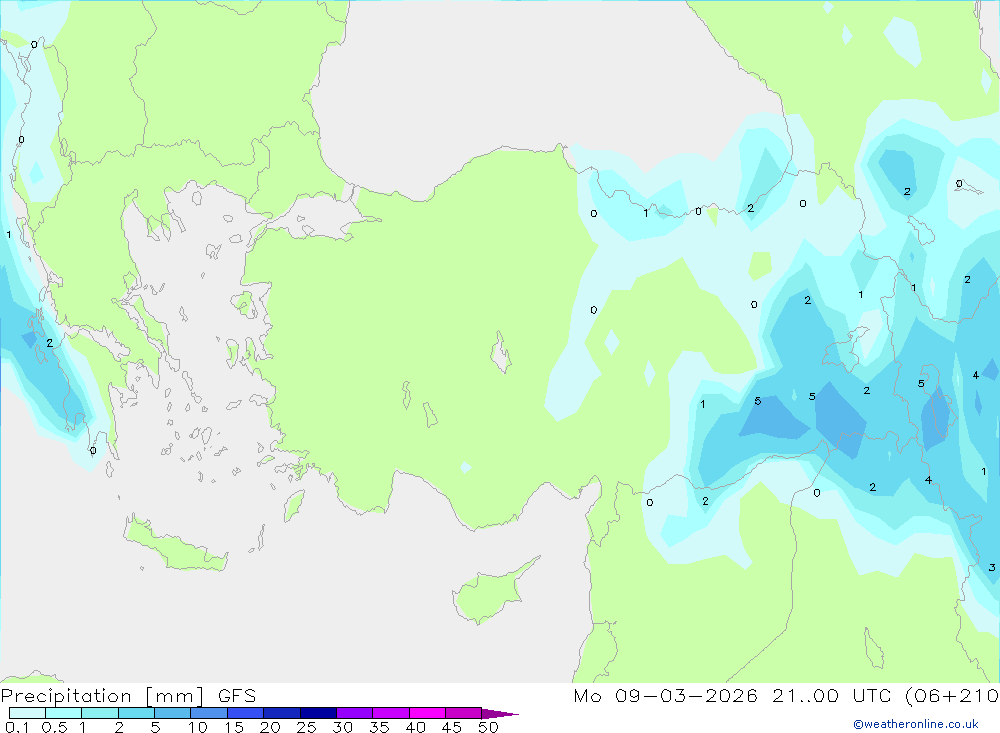The width and height of the screenshot is (1000, 733).
Task: Click the 0.5–1 mm legend color box
Action: click(64, 713)
